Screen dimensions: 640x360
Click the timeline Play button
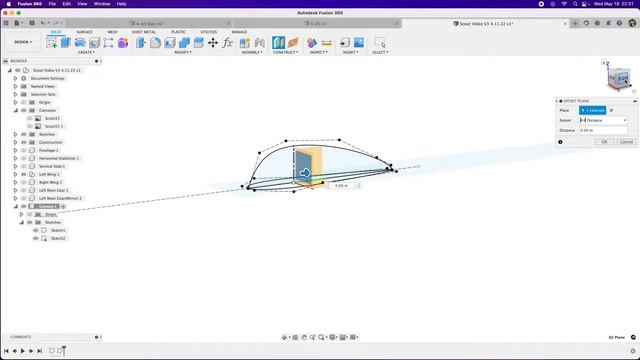[22, 351]
